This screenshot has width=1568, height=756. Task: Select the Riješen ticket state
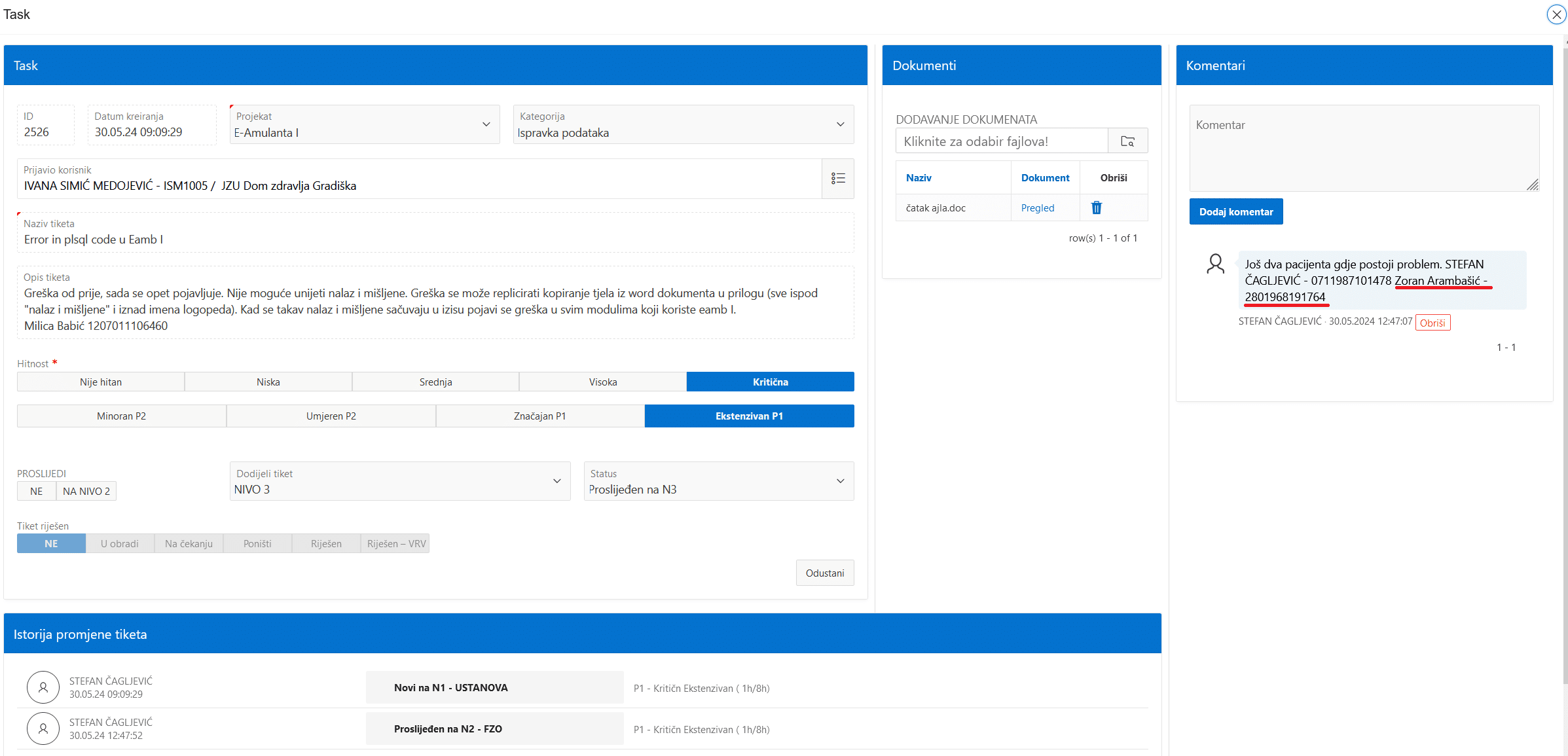(x=326, y=543)
